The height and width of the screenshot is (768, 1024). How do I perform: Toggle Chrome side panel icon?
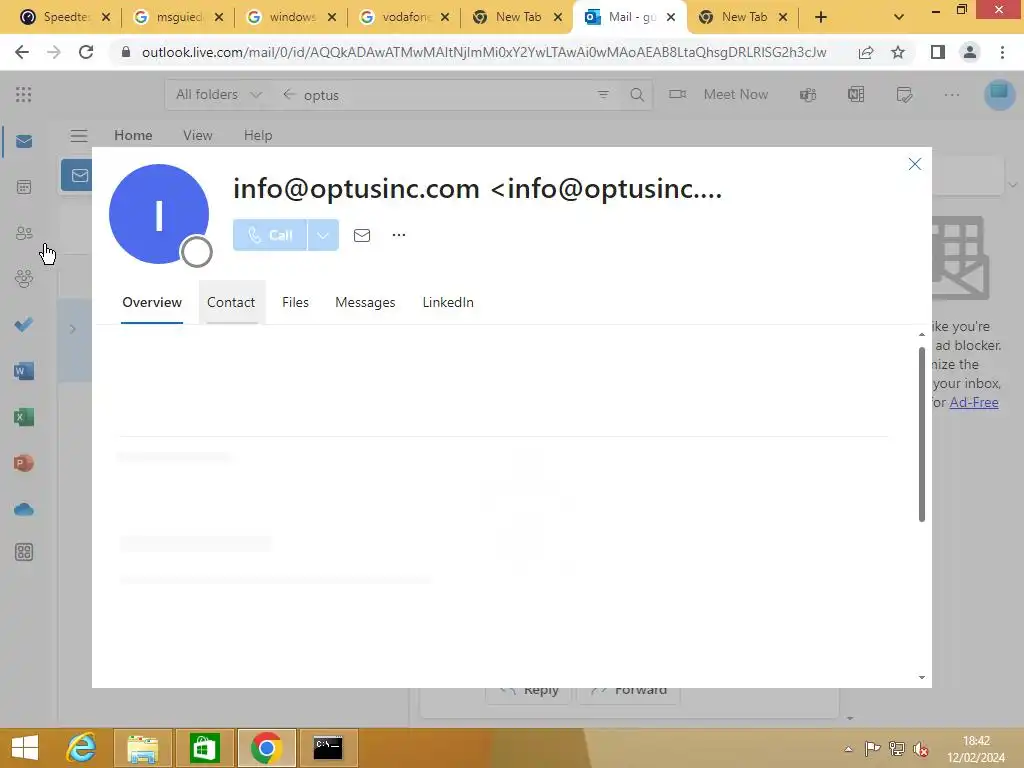pyautogui.click(x=938, y=52)
